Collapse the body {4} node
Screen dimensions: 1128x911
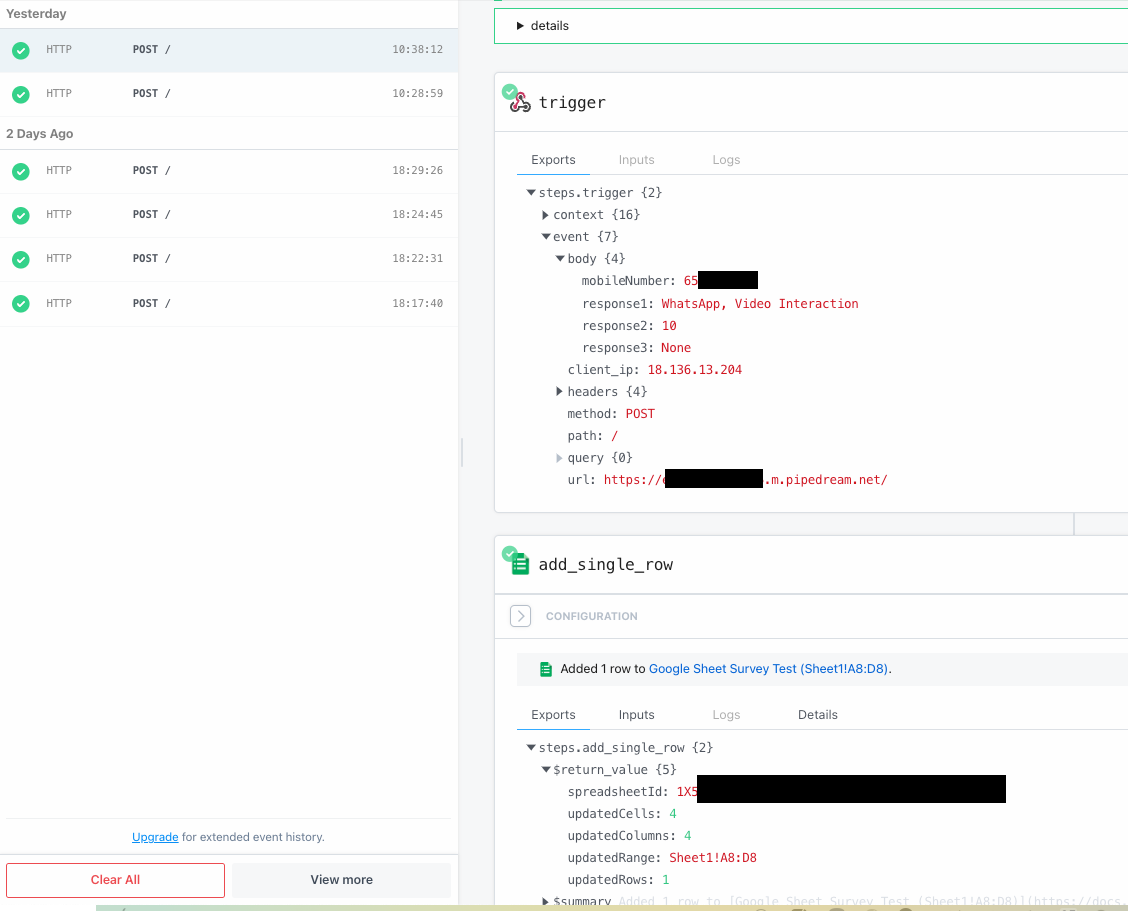[x=560, y=259]
